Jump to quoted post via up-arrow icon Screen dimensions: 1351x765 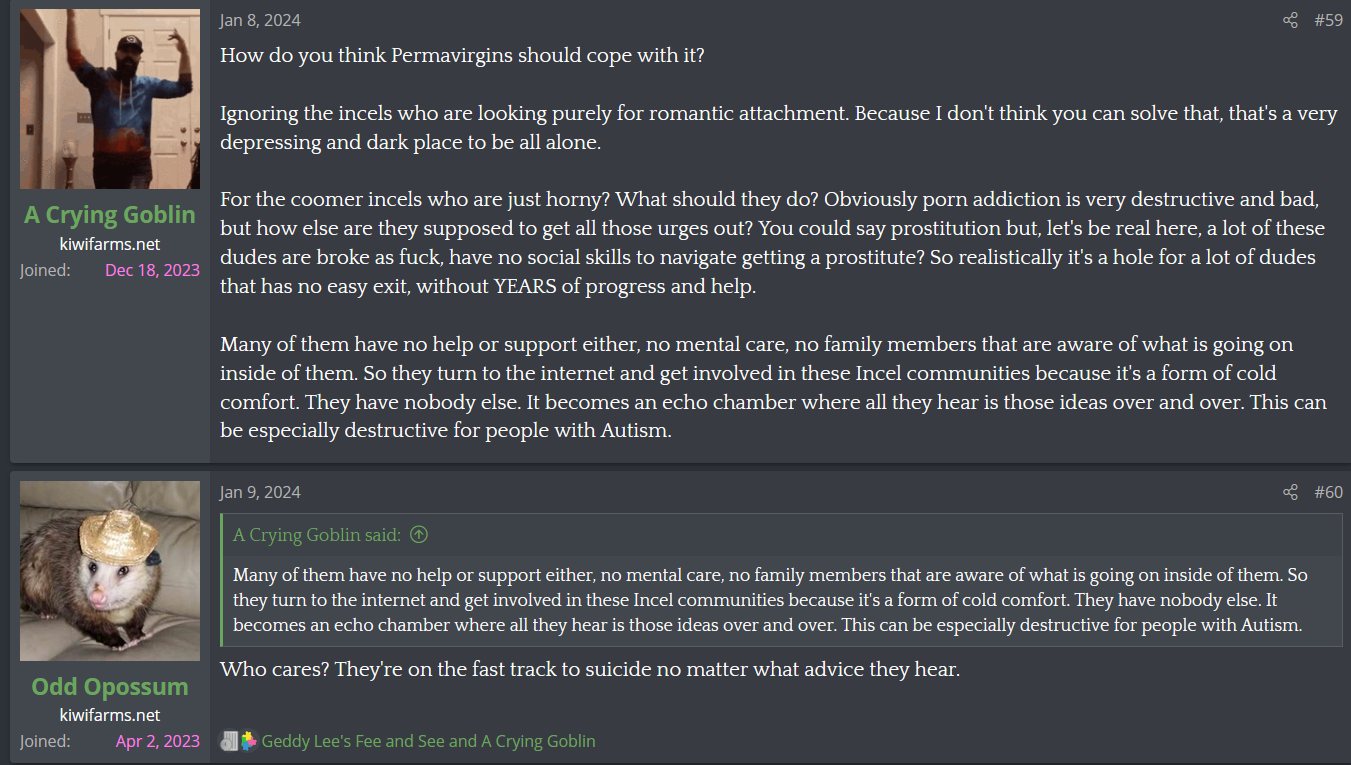pyautogui.click(x=419, y=535)
